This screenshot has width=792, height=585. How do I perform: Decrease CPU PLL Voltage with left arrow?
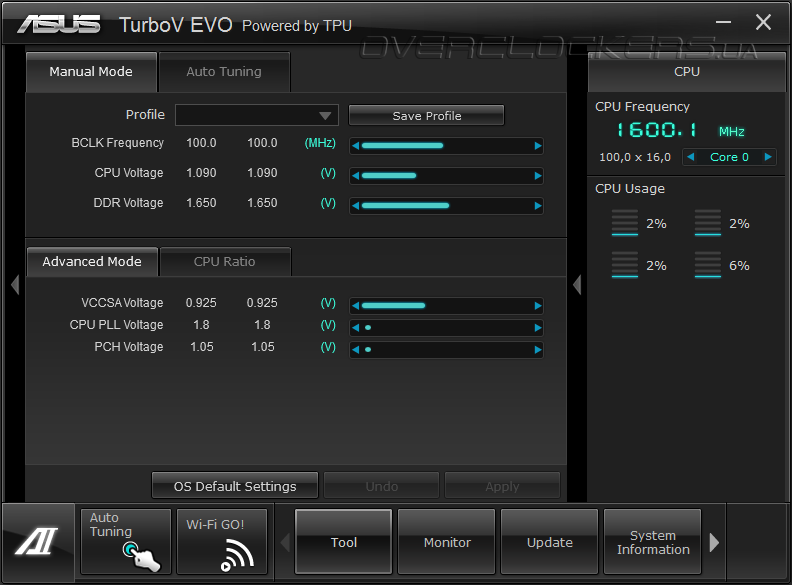(x=356, y=328)
